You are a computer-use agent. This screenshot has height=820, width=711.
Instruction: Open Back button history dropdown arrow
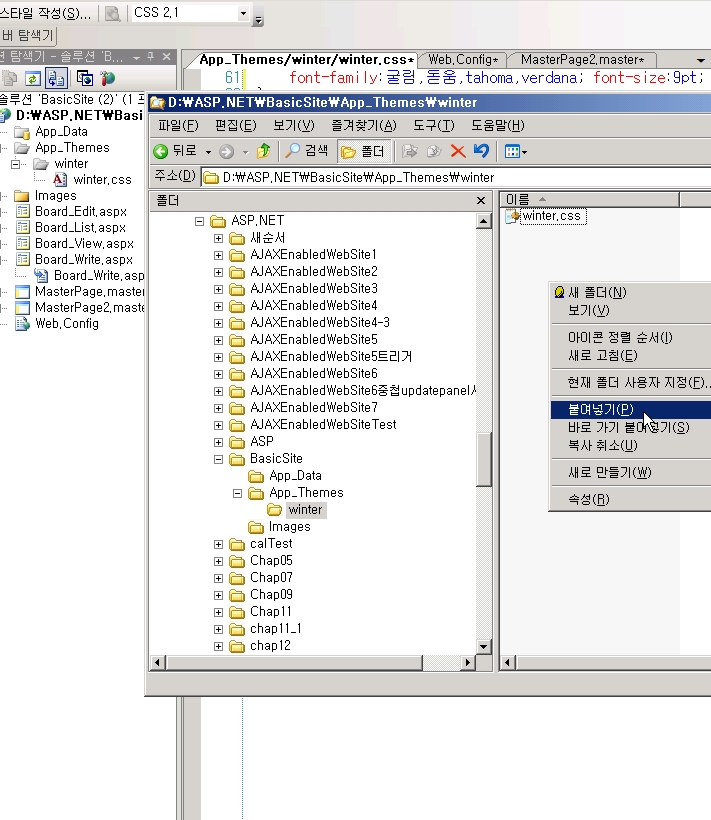[x=208, y=152]
